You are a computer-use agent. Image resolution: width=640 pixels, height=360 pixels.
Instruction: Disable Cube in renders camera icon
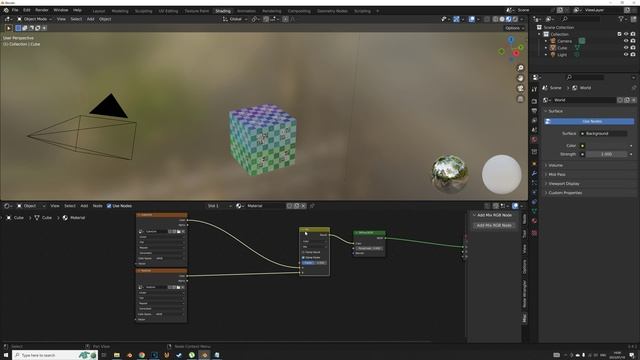point(633,48)
